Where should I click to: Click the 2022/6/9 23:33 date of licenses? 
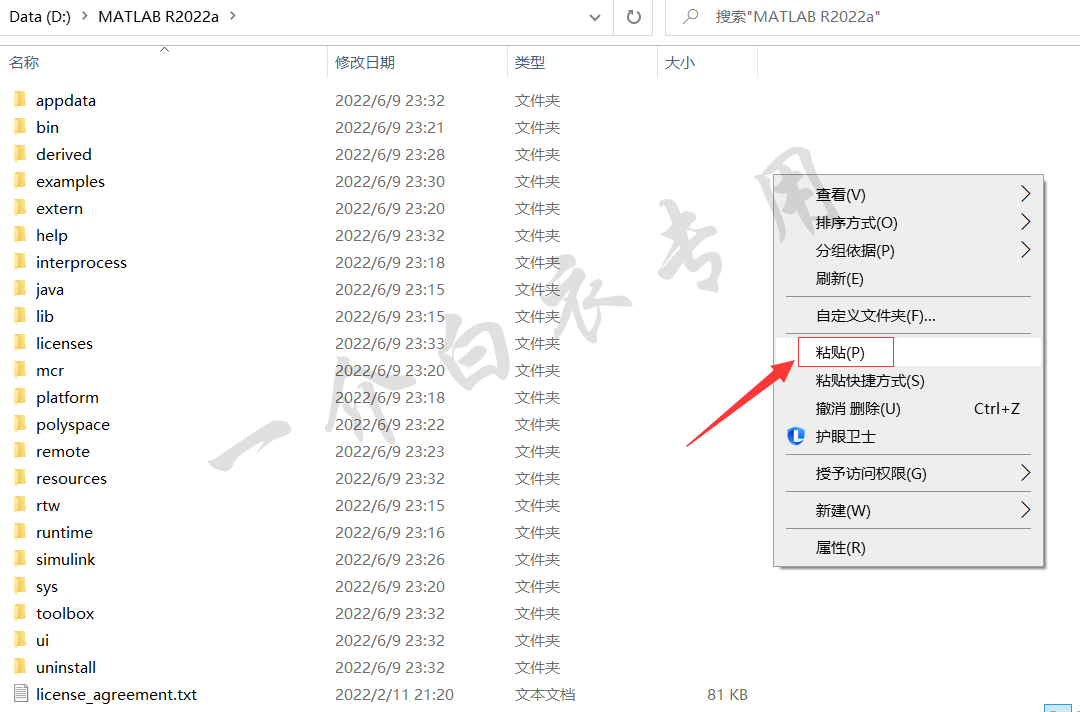click(390, 343)
